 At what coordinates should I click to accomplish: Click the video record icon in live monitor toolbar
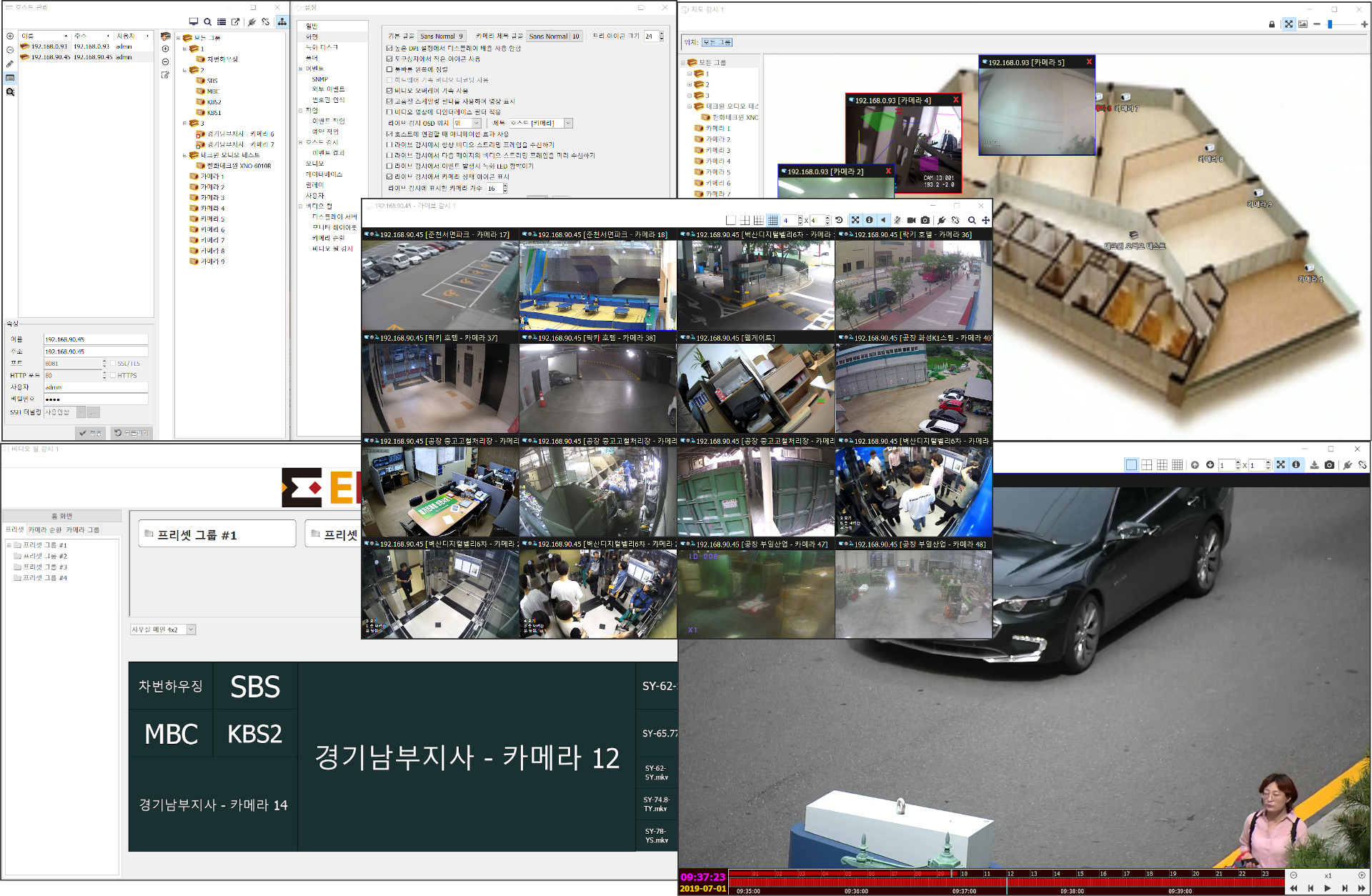coord(911,220)
